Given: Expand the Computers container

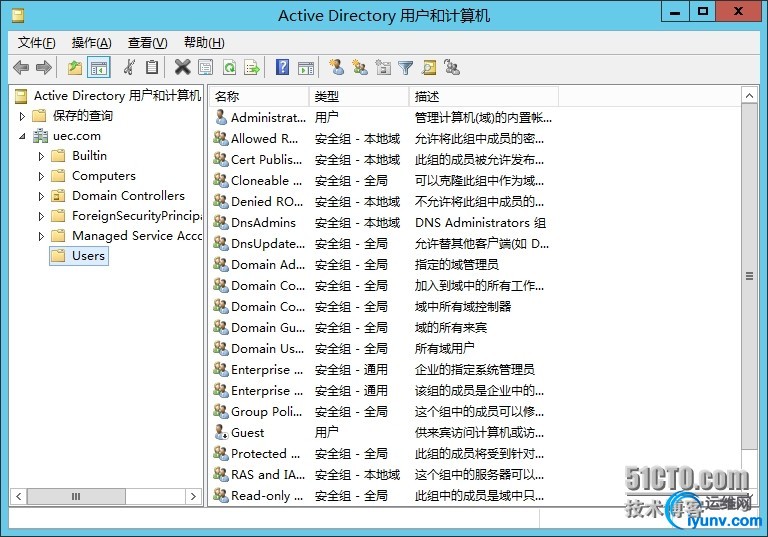Looking at the screenshot, I should pos(41,176).
